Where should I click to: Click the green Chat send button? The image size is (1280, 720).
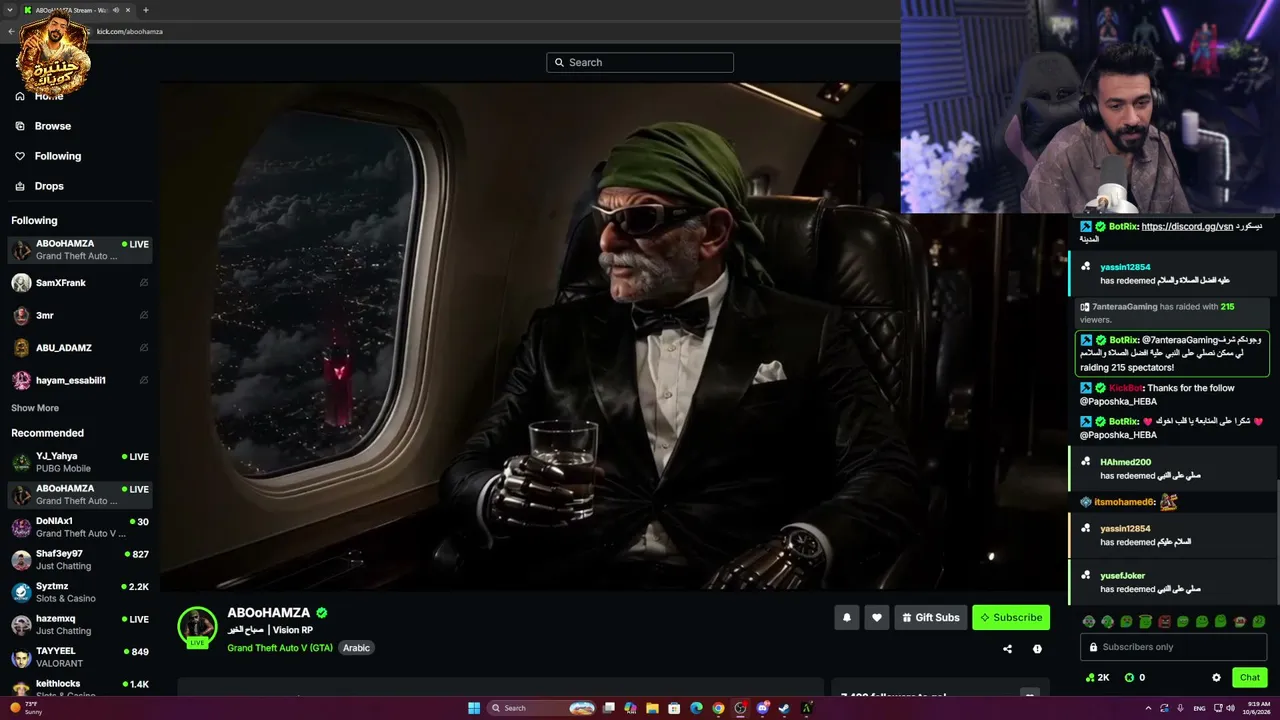[1250, 677]
